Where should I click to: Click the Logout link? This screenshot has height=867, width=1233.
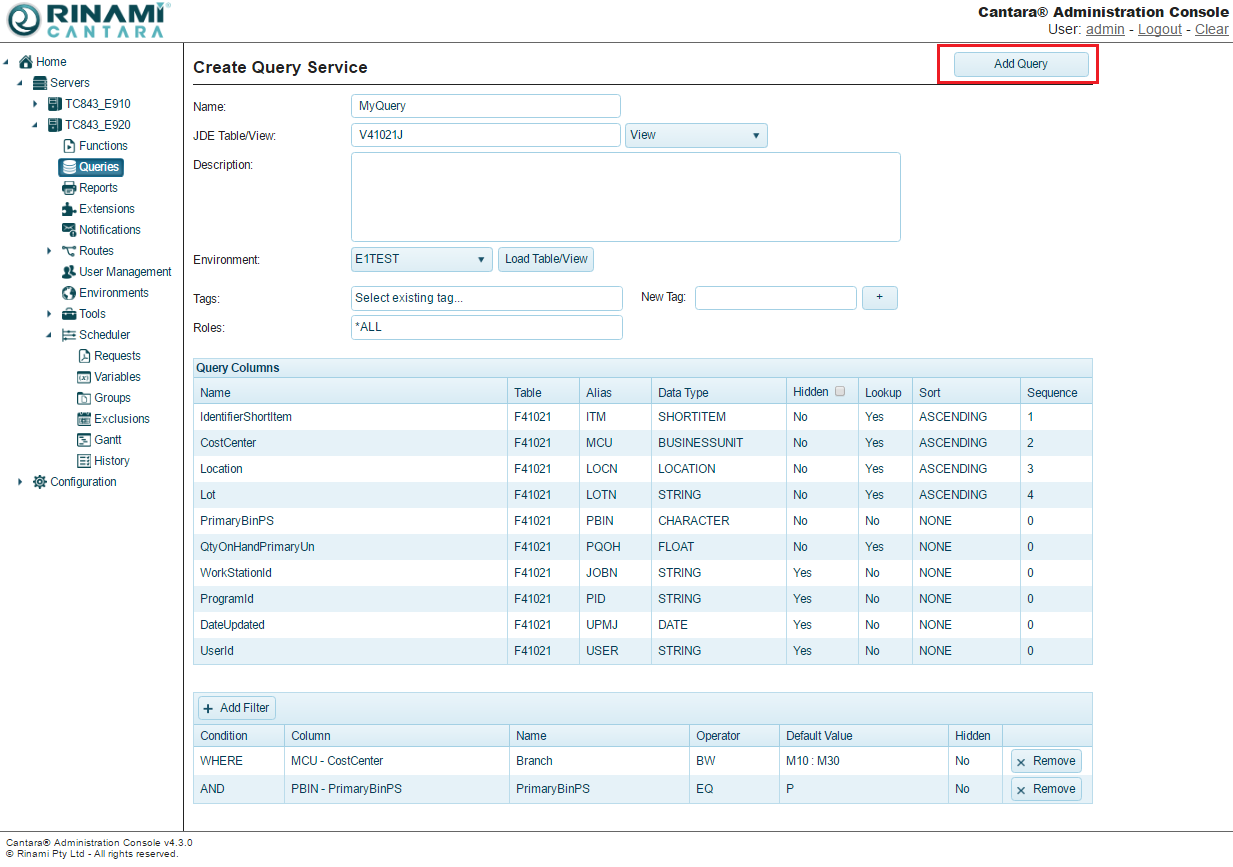click(x=1159, y=29)
